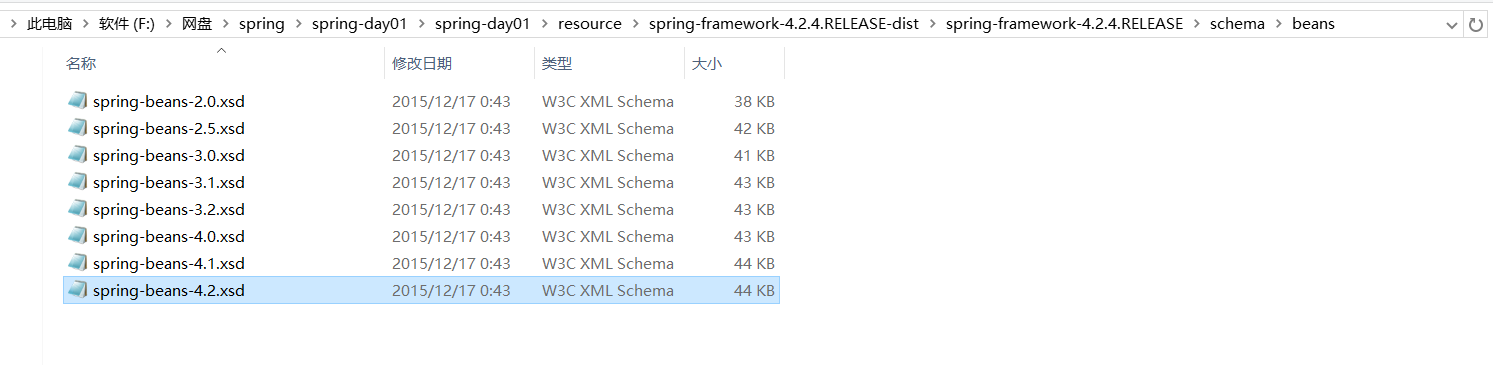Viewport: 1493px width, 365px height.
Task: Click the spring-beans-3.1.xsd file icon
Action: click(77, 182)
